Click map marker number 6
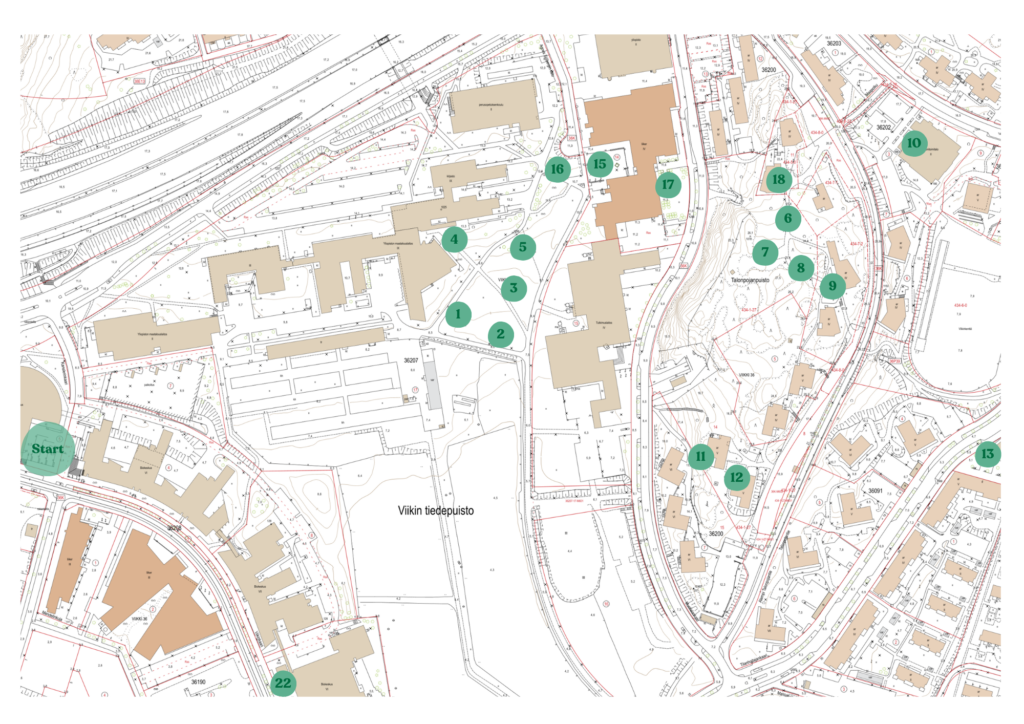The width and height of the screenshot is (1024, 724). 787,217
